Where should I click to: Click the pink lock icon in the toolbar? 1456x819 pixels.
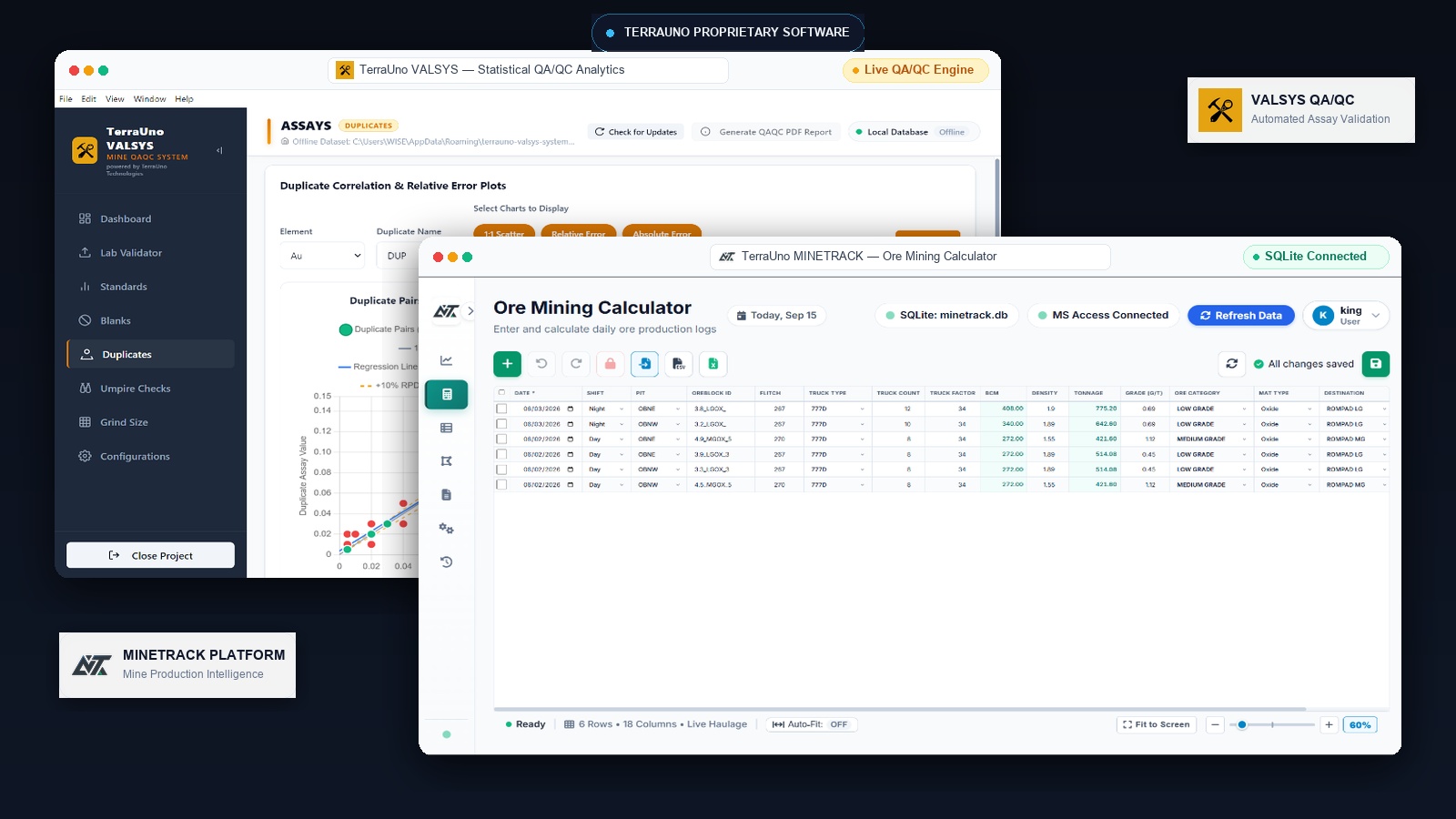611,364
